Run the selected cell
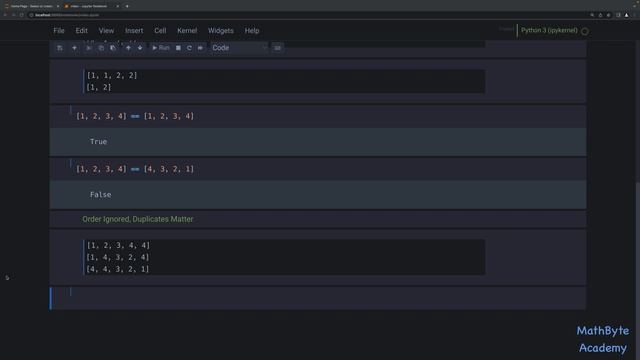The height and width of the screenshot is (360, 640). [x=161, y=48]
